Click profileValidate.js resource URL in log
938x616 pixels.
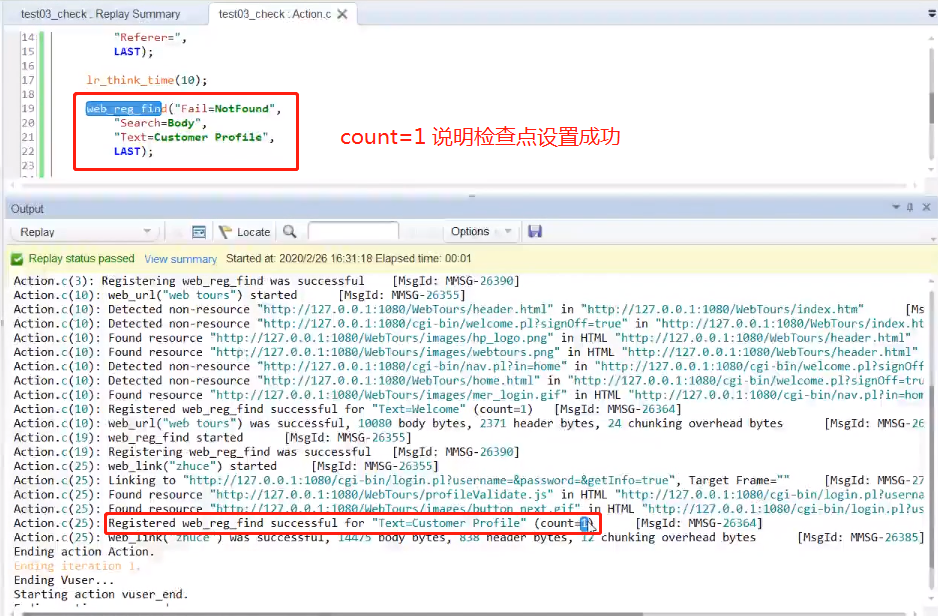[x=382, y=495]
